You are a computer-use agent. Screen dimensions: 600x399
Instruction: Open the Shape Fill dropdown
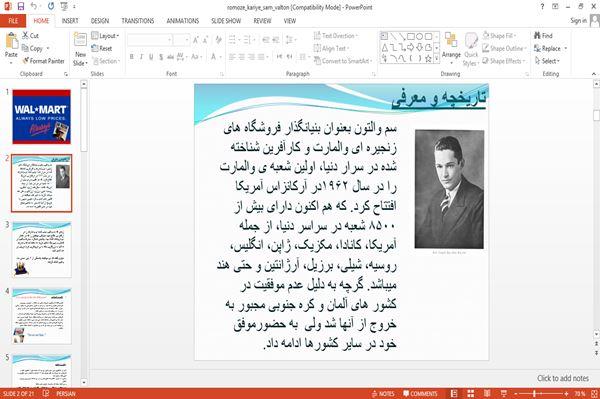click(499, 36)
